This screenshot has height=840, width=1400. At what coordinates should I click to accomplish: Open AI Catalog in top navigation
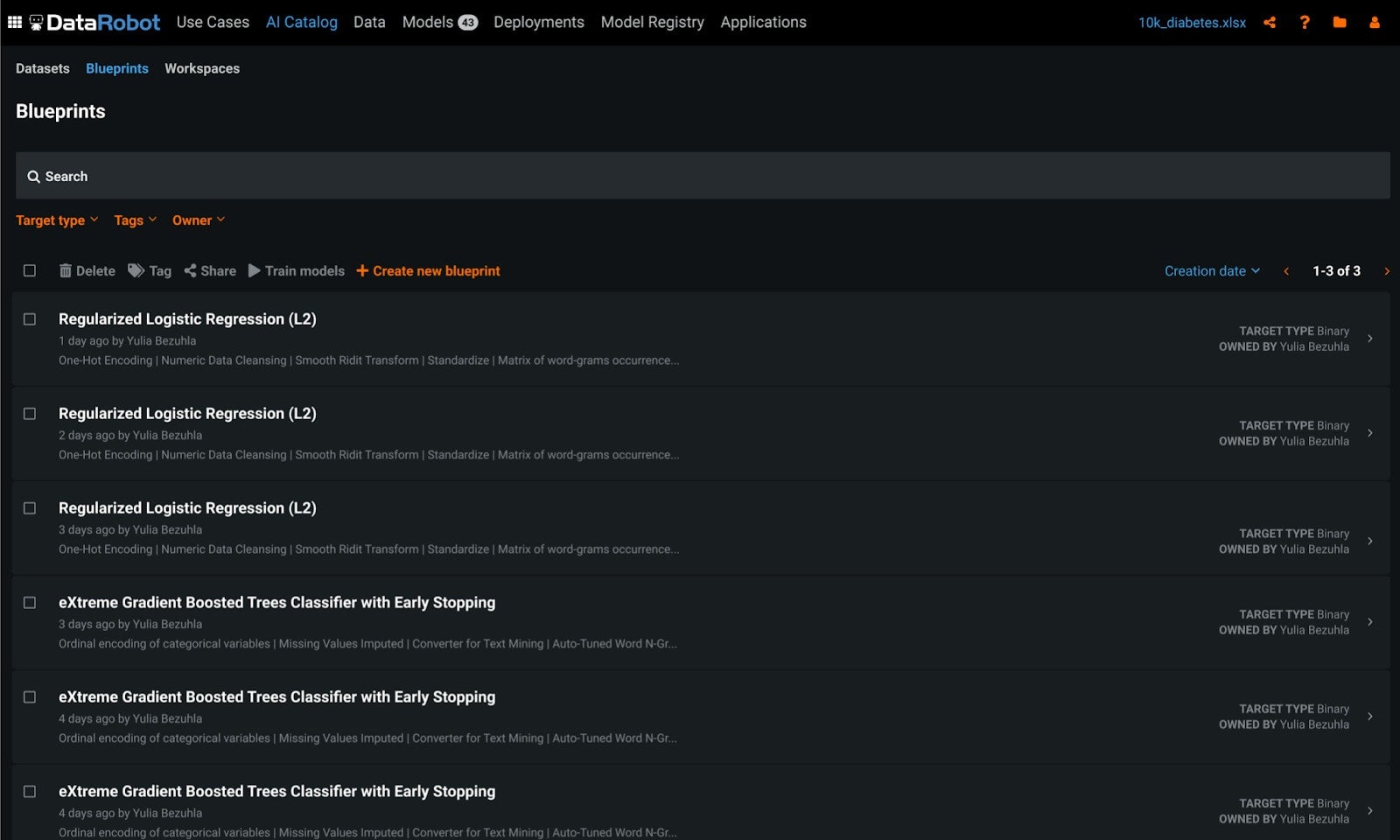point(302,22)
